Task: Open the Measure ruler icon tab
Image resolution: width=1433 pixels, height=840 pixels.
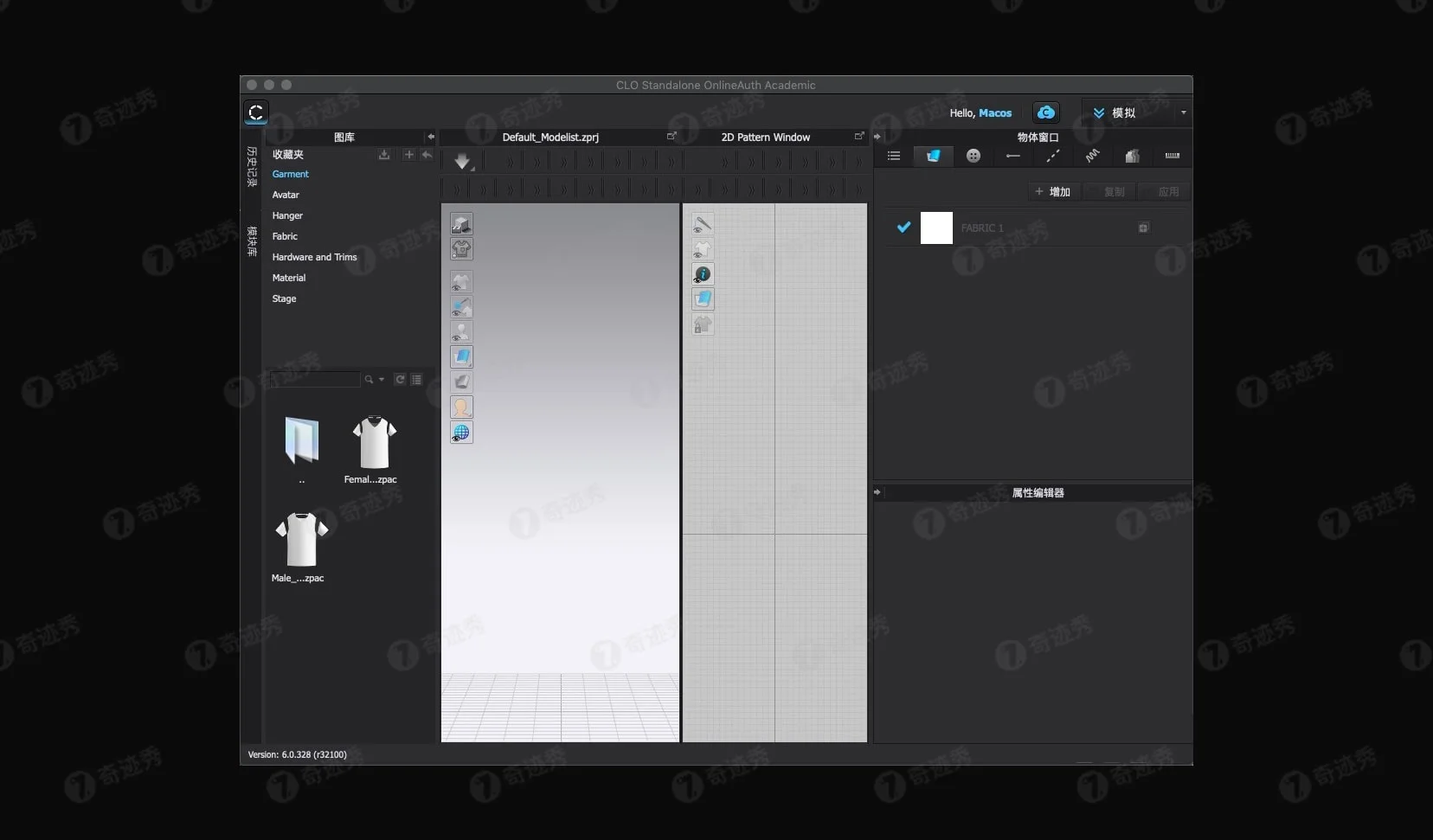Action: click(x=1172, y=156)
